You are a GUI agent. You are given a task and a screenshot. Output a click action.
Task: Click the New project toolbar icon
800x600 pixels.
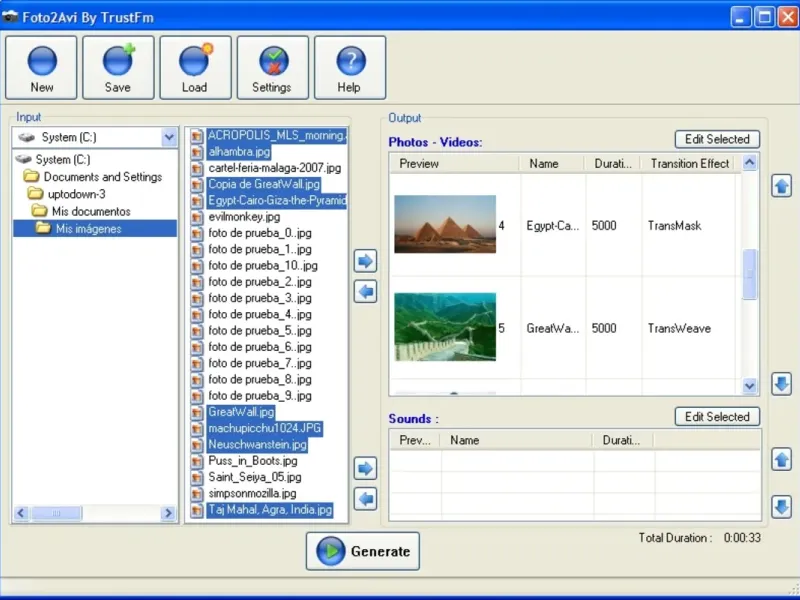click(x=42, y=68)
